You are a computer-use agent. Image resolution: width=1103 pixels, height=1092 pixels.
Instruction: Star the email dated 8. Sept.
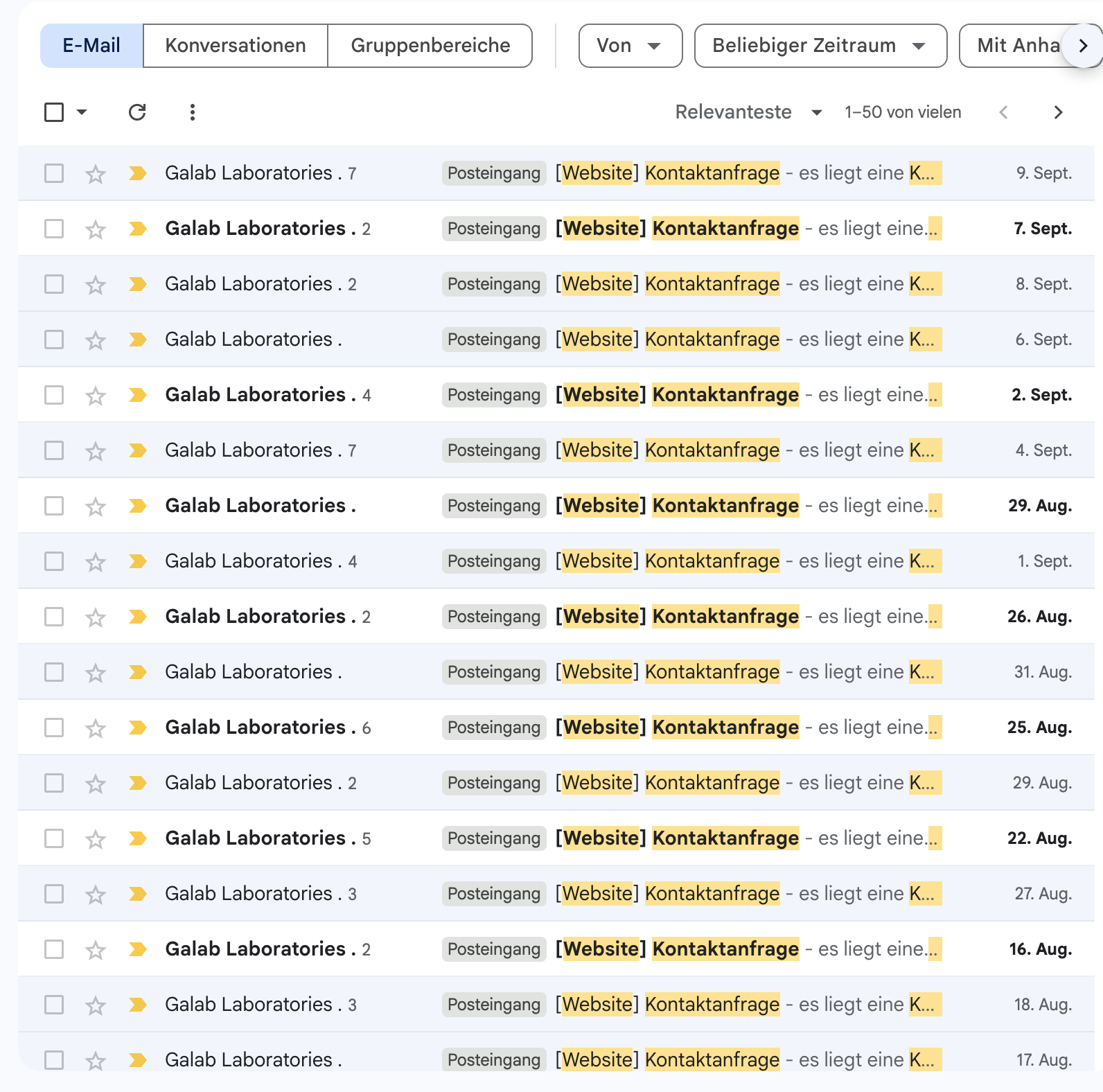[x=96, y=284]
